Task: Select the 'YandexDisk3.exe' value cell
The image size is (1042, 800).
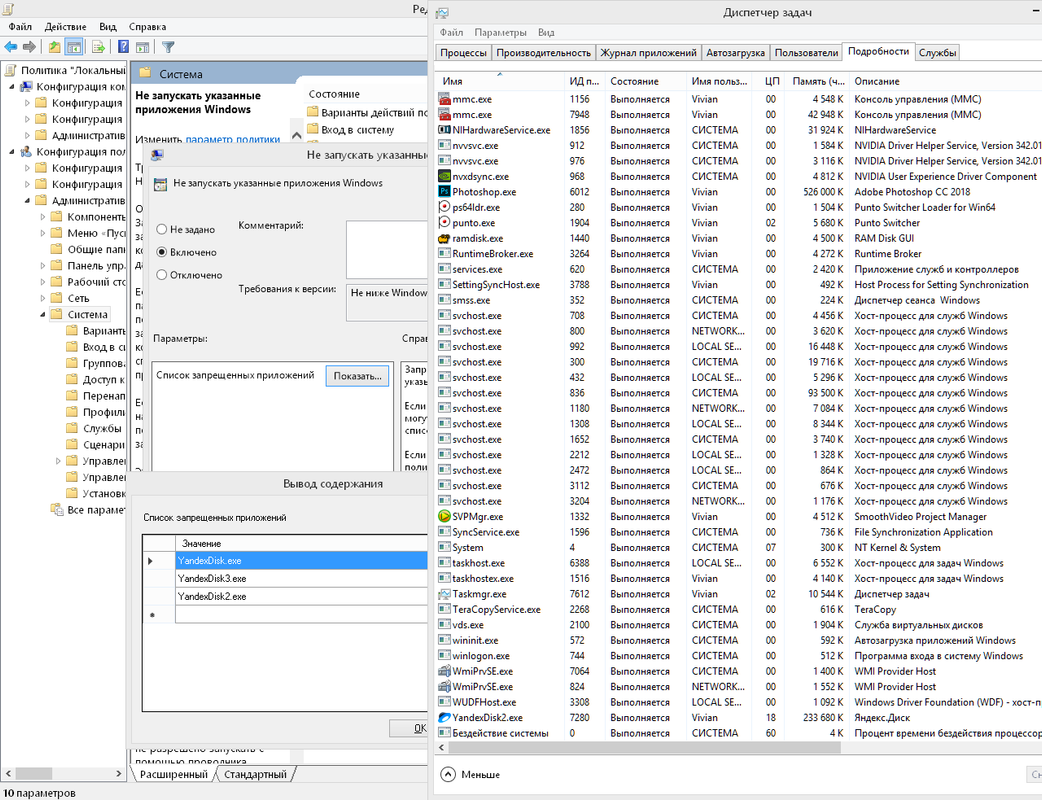Action: [302, 578]
